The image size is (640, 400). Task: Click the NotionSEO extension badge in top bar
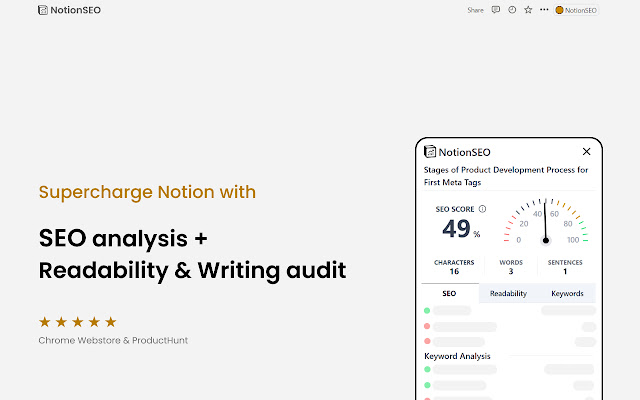(576, 10)
